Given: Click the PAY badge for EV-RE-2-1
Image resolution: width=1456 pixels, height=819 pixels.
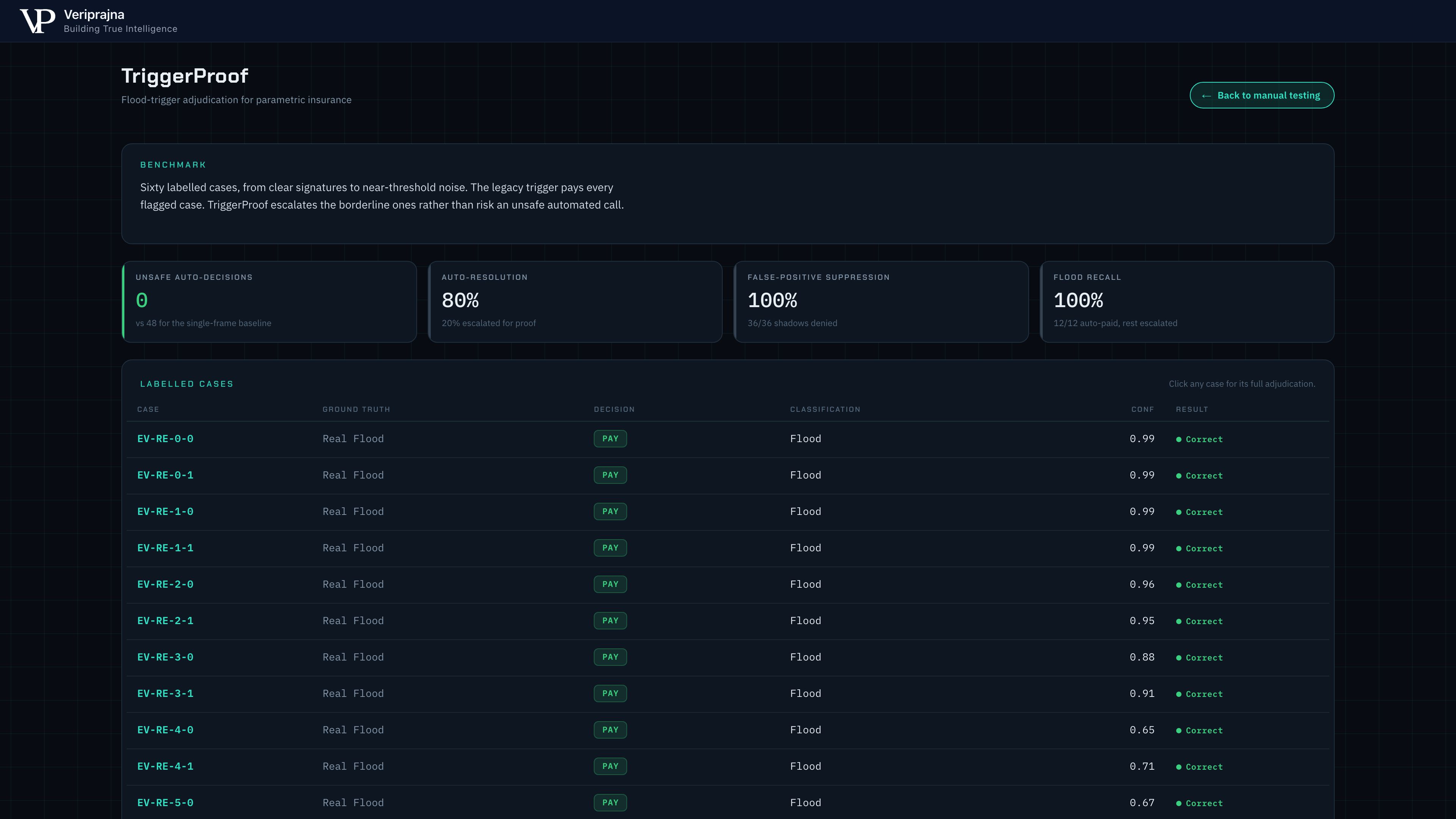Looking at the screenshot, I should pos(610,621).
